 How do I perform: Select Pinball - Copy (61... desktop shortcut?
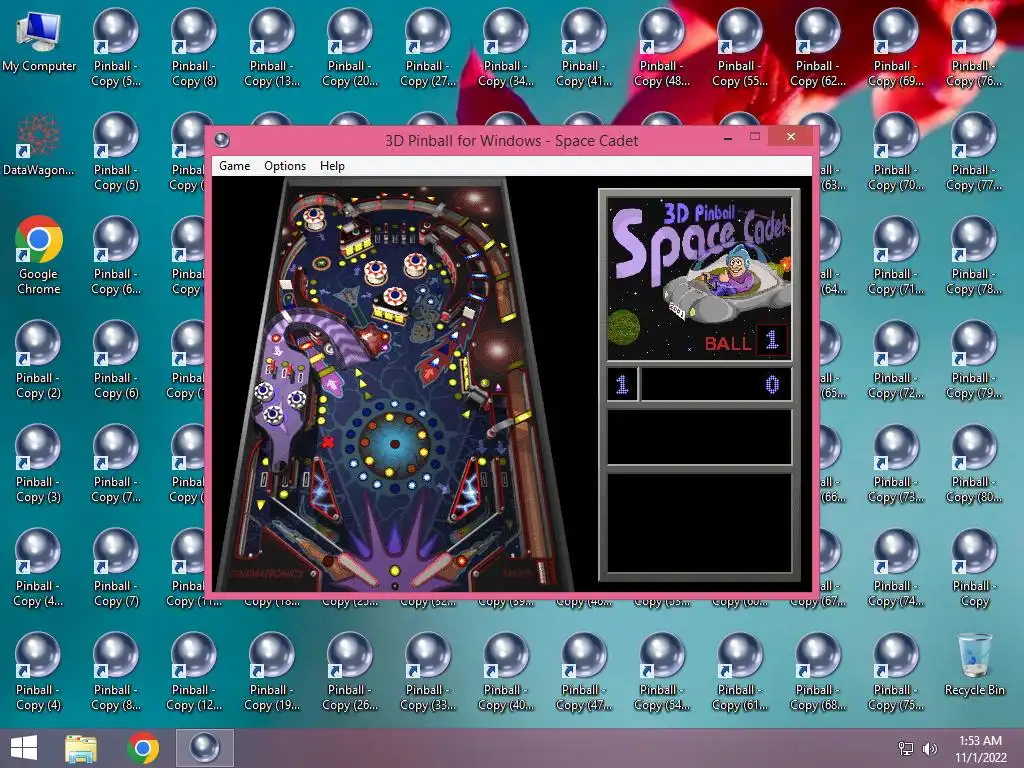click(x=740, y=672)
